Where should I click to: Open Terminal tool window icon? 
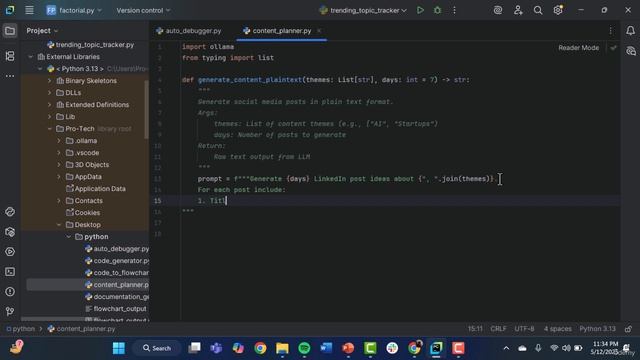point(10,272)
